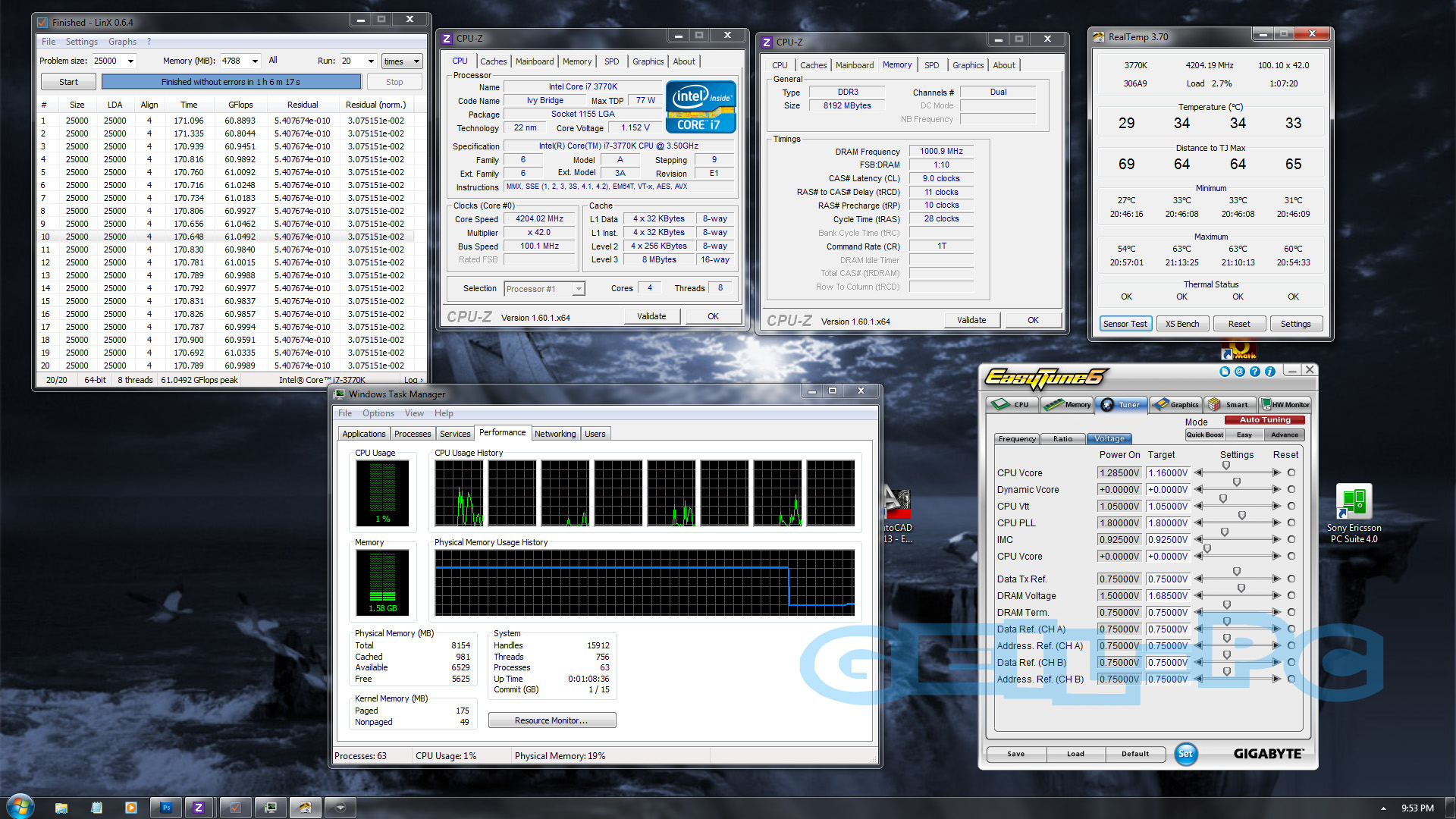Open the HW Monitor tab in EasyTune6

click(x=1285, y=404)
